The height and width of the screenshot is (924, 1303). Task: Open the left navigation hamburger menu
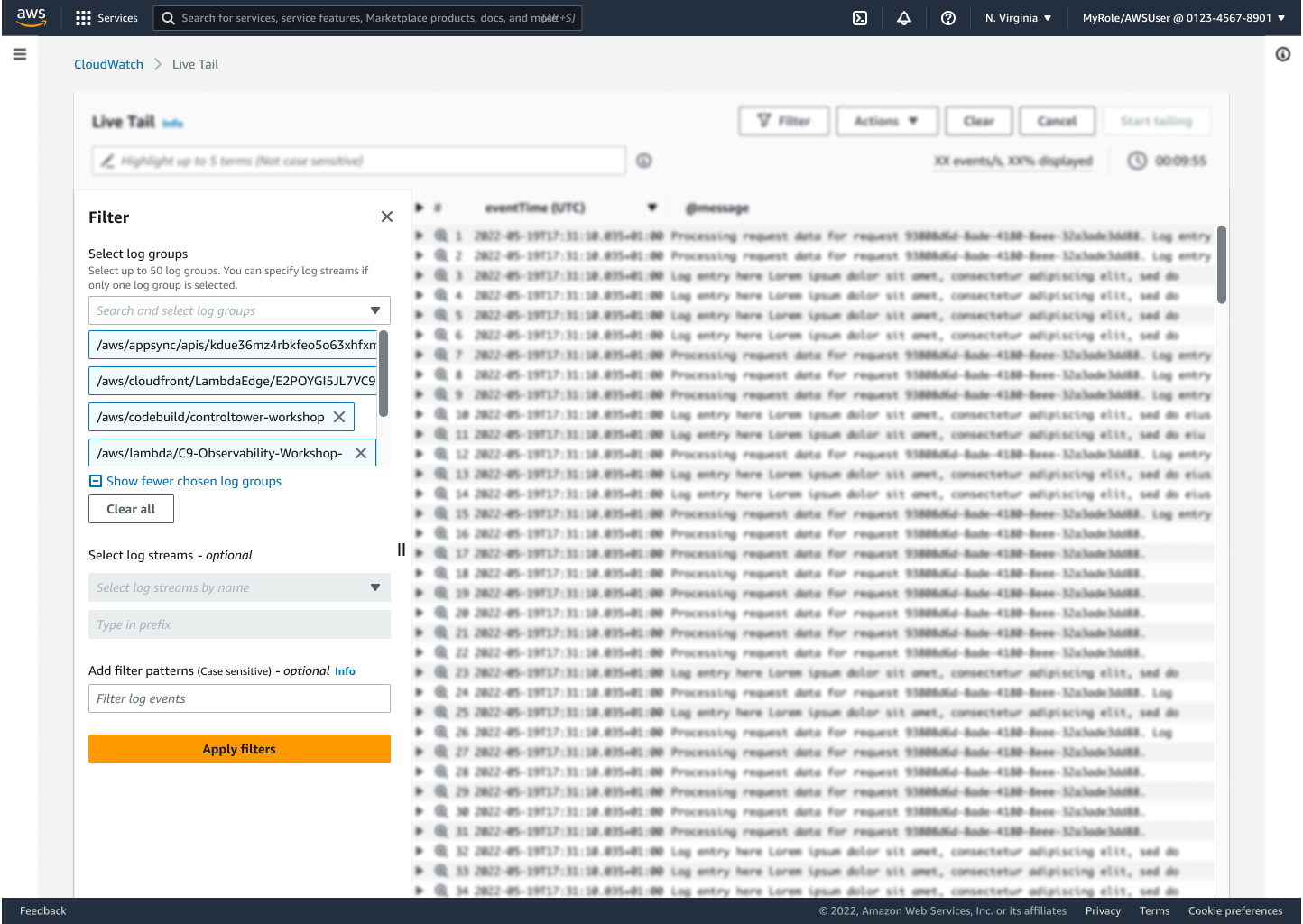tap(20, 54)
